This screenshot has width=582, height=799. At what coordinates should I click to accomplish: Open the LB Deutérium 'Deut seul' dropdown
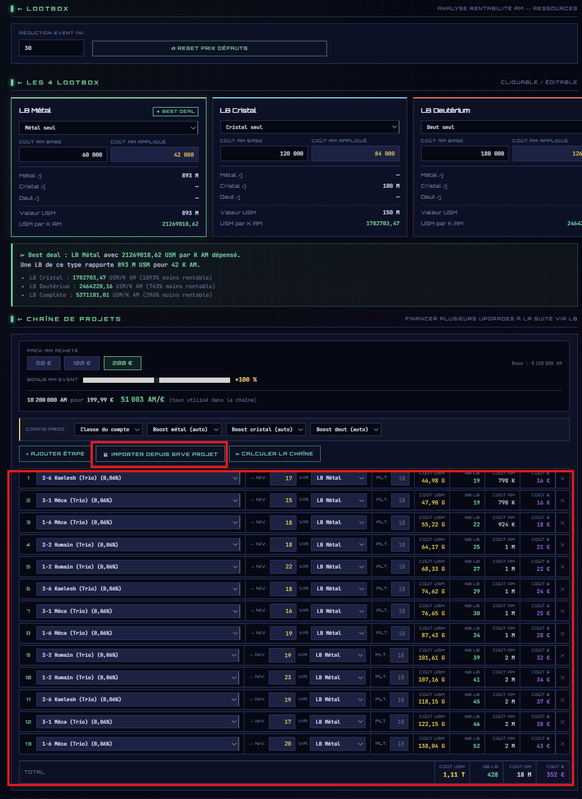pos(501,127)
